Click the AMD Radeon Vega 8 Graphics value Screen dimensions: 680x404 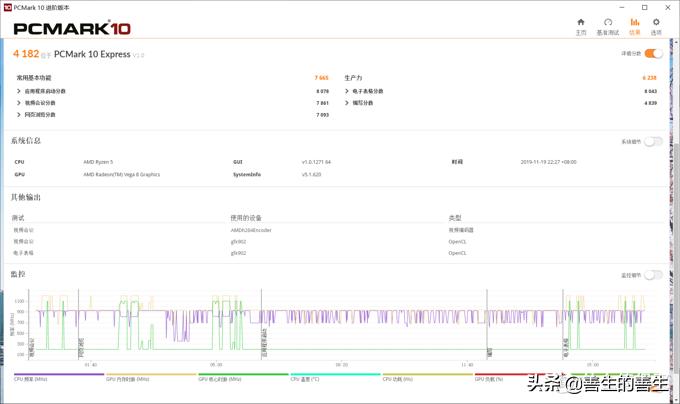pos(121,175)
